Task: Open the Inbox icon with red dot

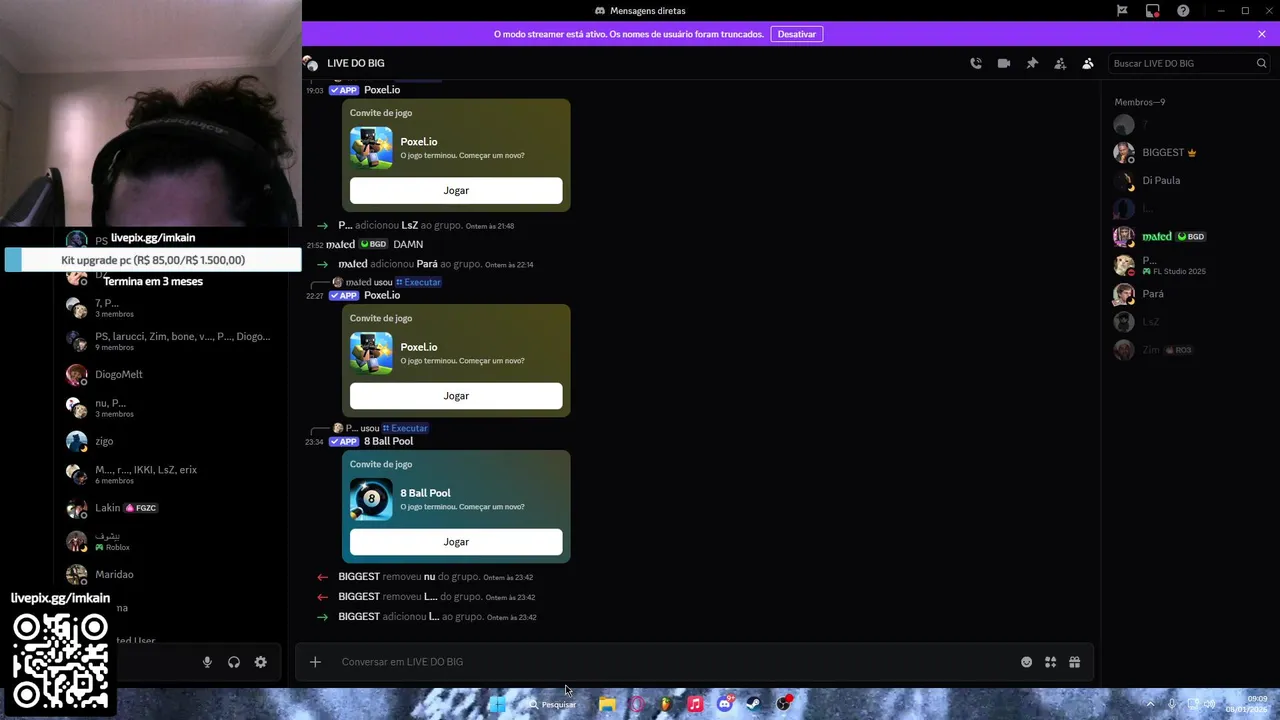Action: 1153,11
